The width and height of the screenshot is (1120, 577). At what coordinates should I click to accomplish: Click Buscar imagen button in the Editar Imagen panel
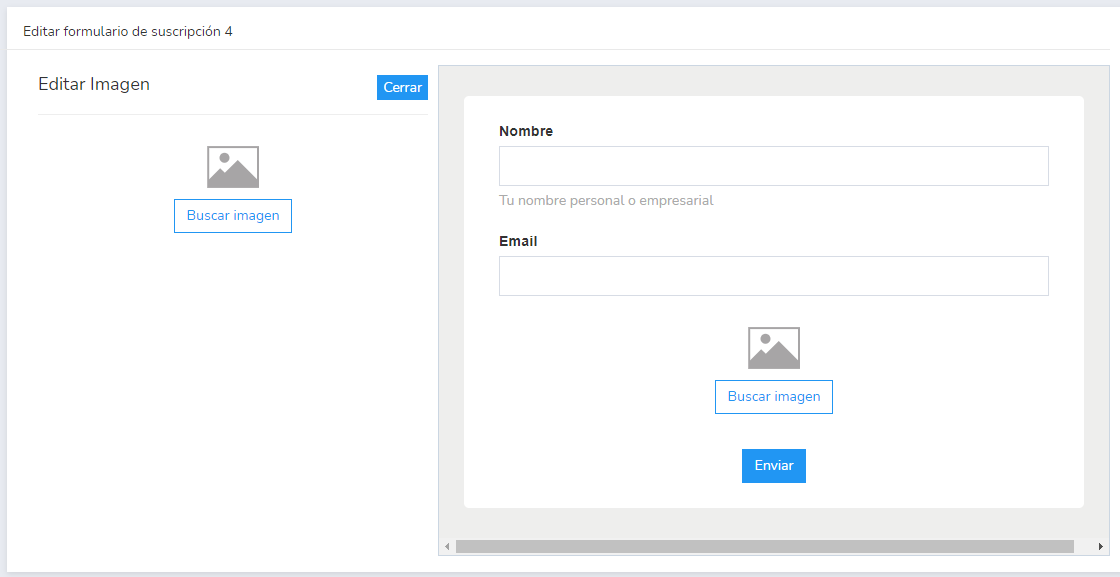233,216
